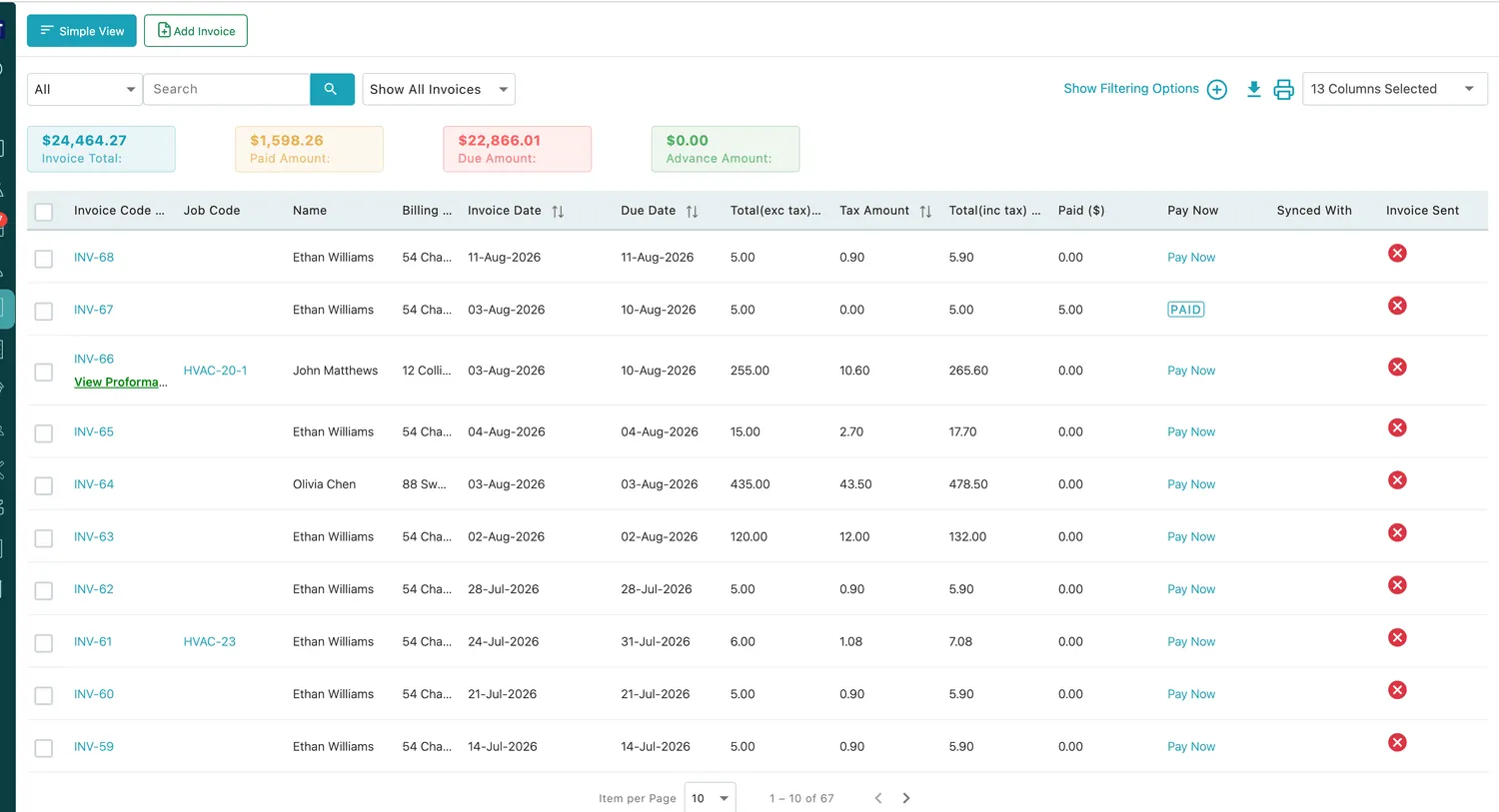Open View Proforma link under INV-66

[120, 383]
